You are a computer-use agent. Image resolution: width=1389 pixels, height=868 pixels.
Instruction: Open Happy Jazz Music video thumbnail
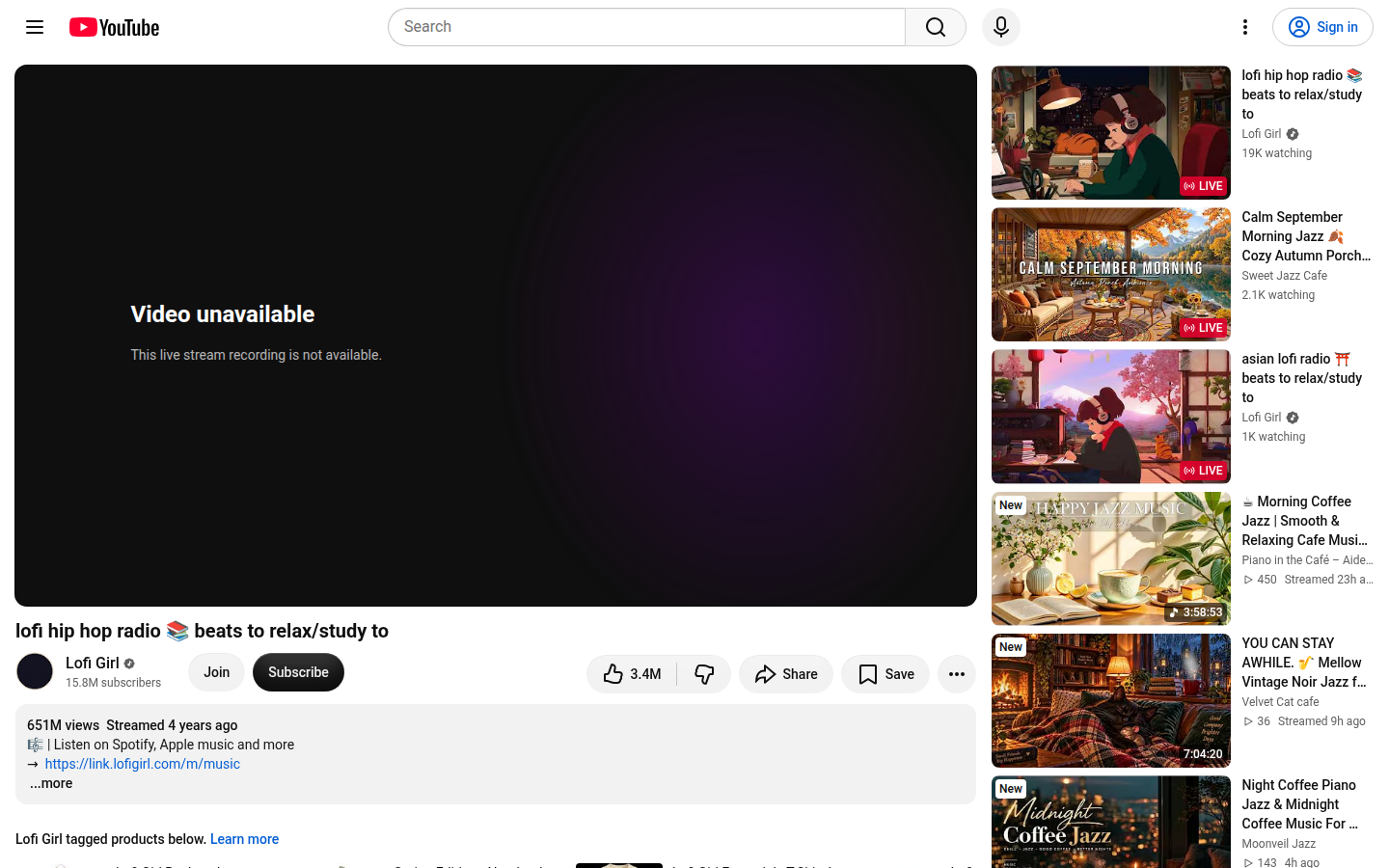pyautogui.click(x=1111, y=558)
